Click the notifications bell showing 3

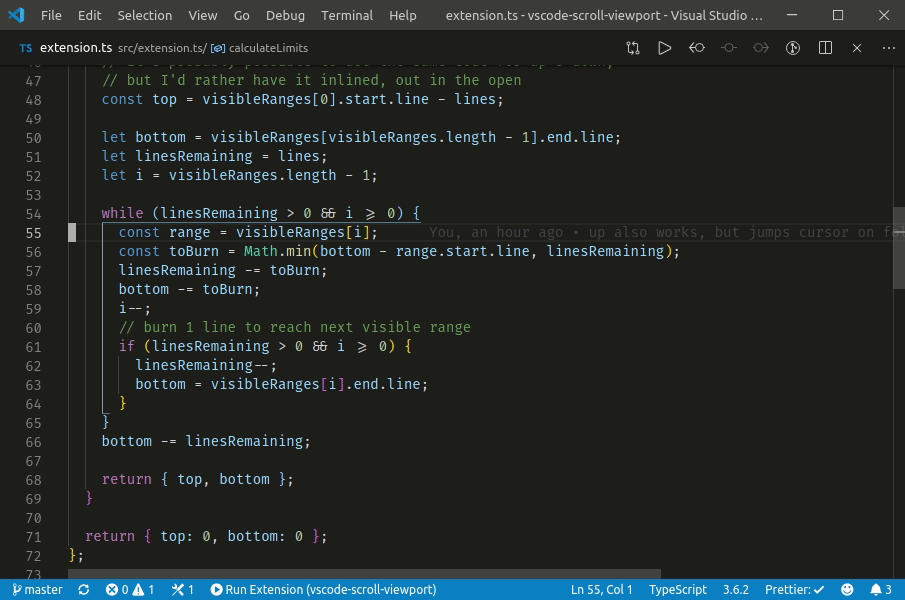pos(878,589)
